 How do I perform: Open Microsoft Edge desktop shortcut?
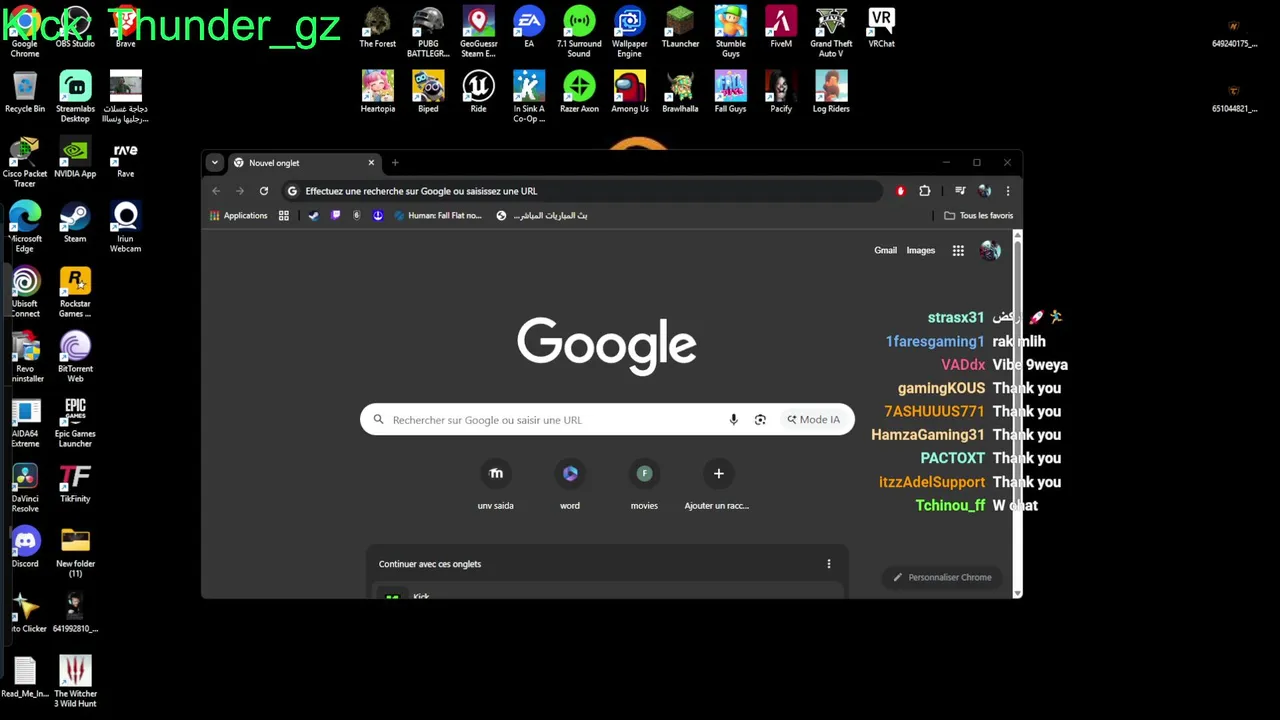[x=25, y=227]
